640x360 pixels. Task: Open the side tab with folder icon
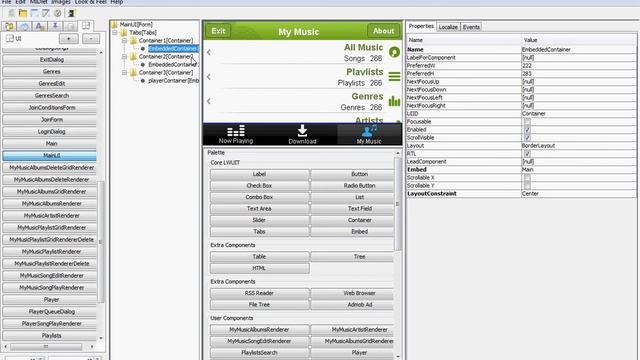click(9, 27)
